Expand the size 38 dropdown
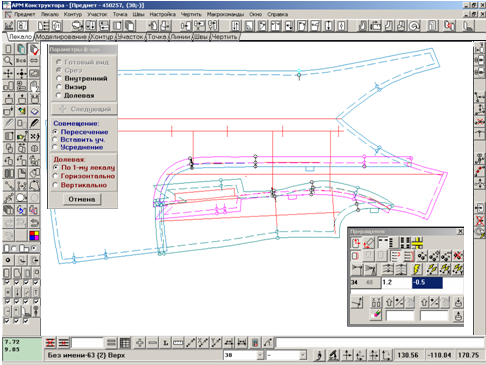Image resolution: width=486 pixels, height=365 pixels. [x=260, y=355]
